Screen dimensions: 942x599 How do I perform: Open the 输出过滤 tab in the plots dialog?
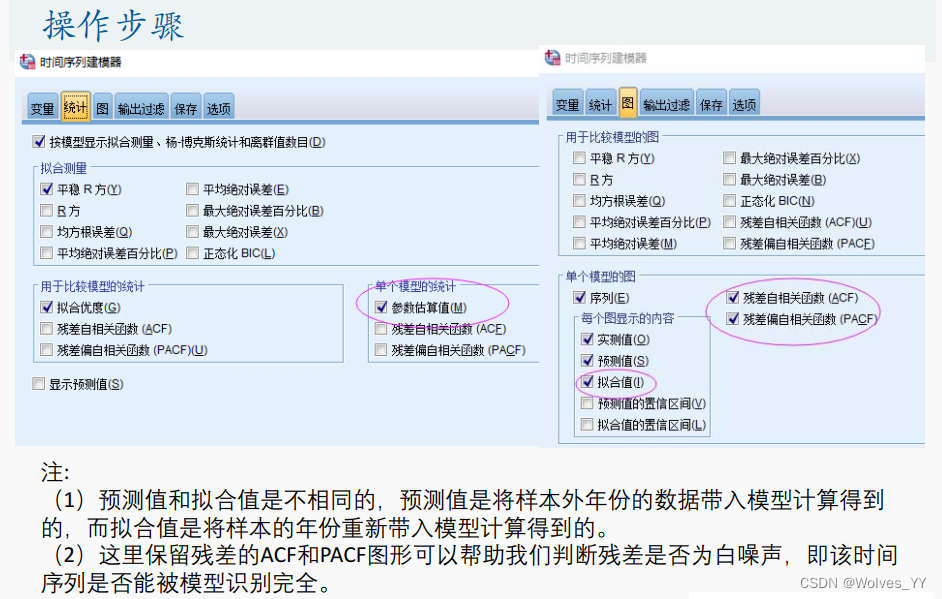[666, 104]
